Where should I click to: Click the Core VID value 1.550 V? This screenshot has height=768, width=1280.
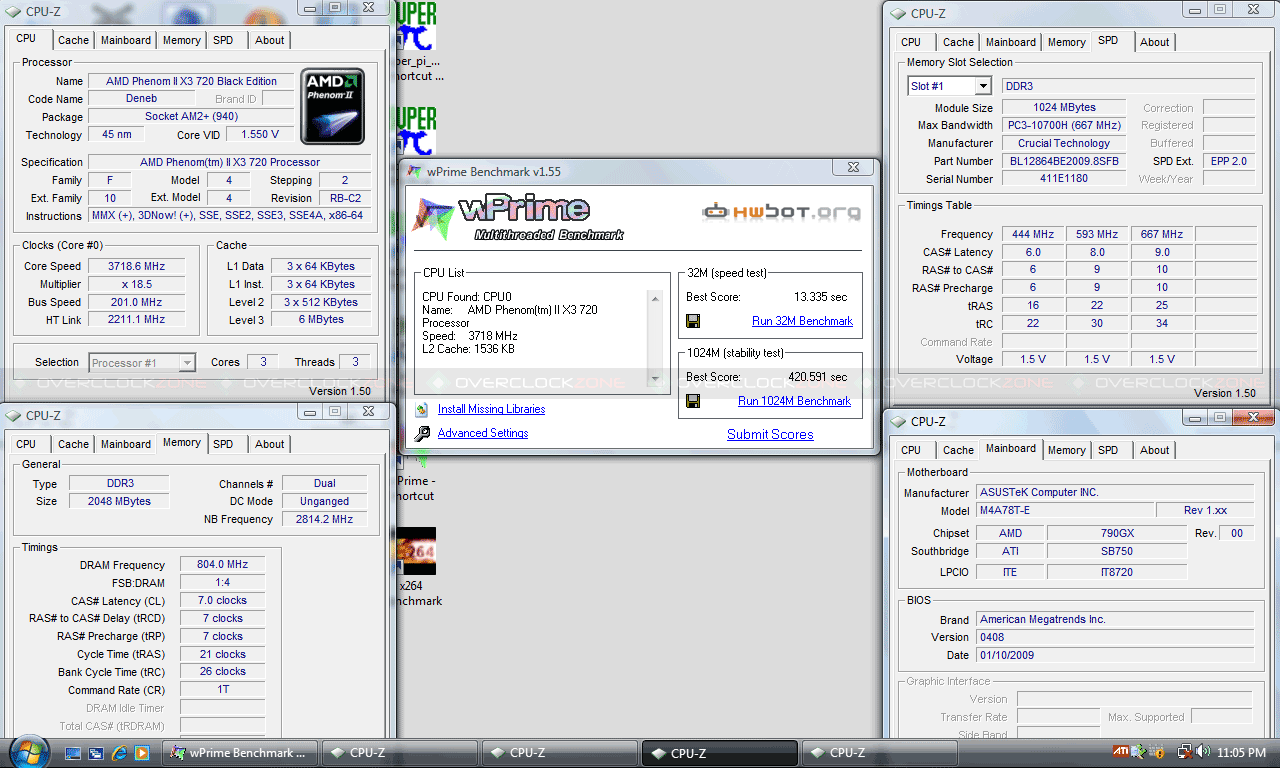pyautogui.click(x=261, y=134)
